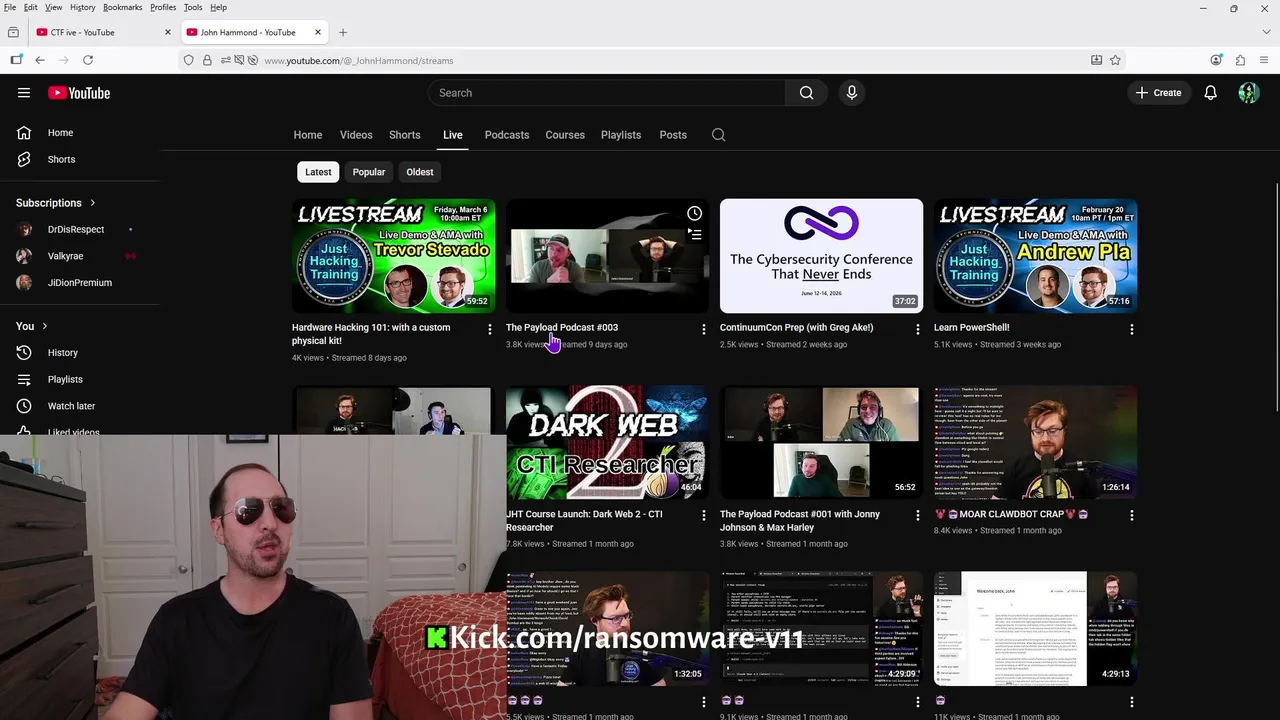Switch to channel Videos tab

coord(356,135)
